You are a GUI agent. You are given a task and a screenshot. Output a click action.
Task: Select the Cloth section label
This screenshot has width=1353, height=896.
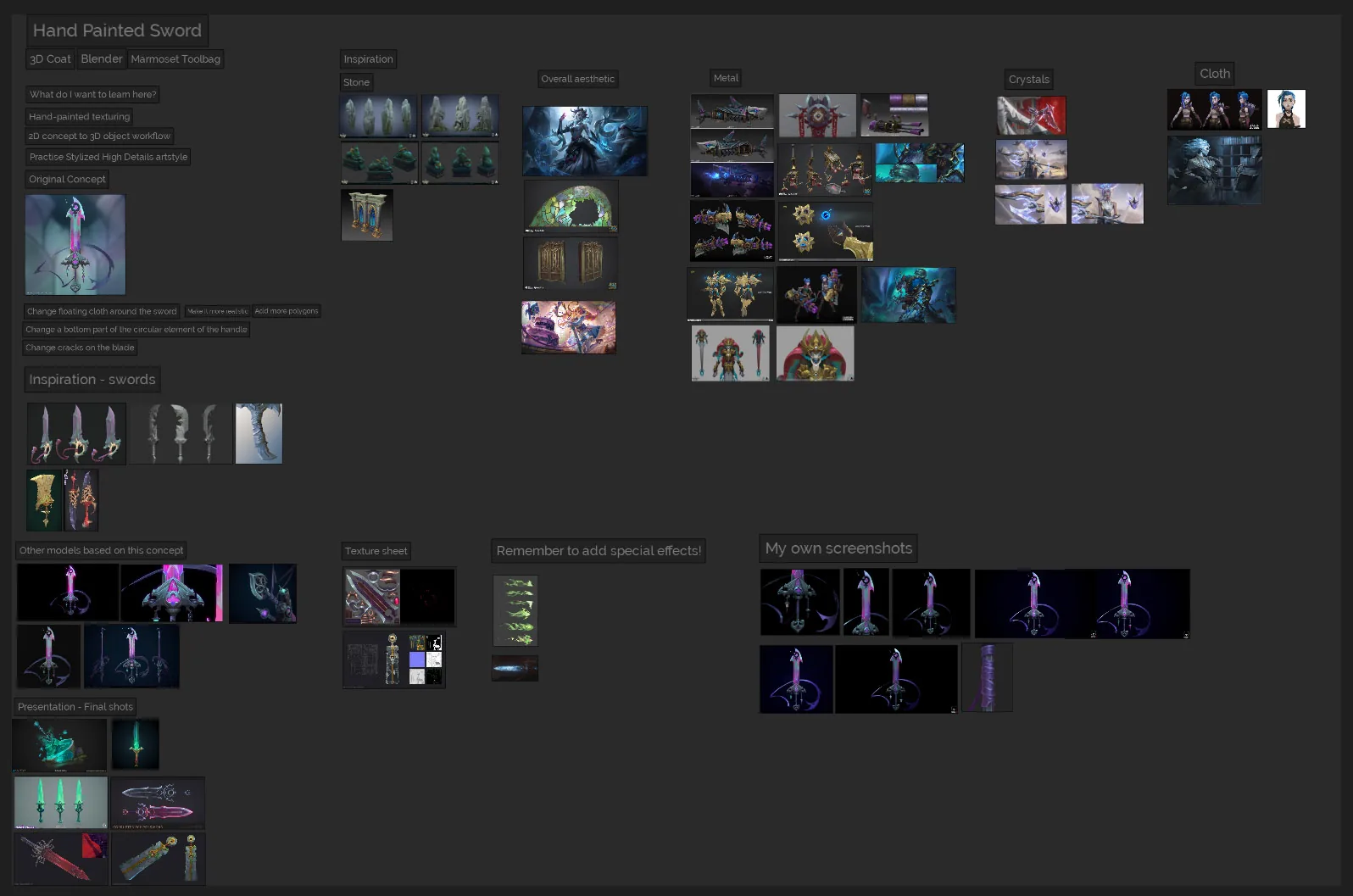coord(1215,74)
